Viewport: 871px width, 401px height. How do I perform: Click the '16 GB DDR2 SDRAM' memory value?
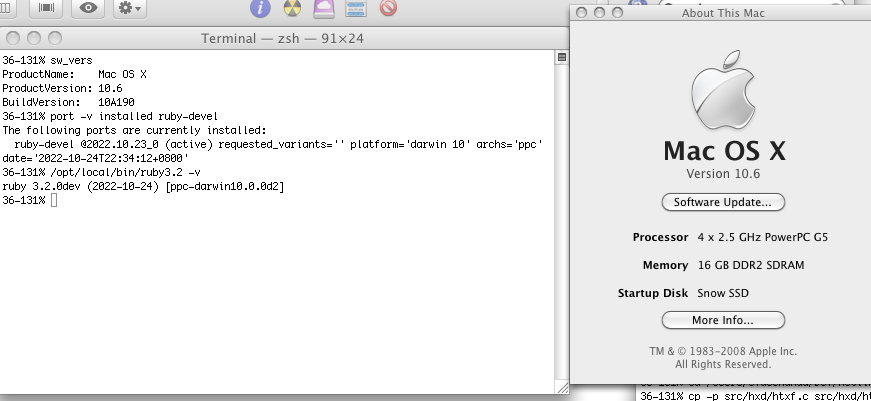pyautogui.click(x=751, y=265)
